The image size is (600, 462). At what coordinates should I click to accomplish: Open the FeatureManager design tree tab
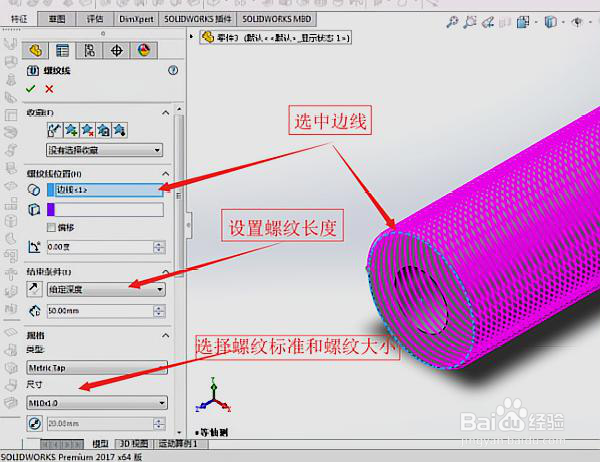[x=35, y=50]
